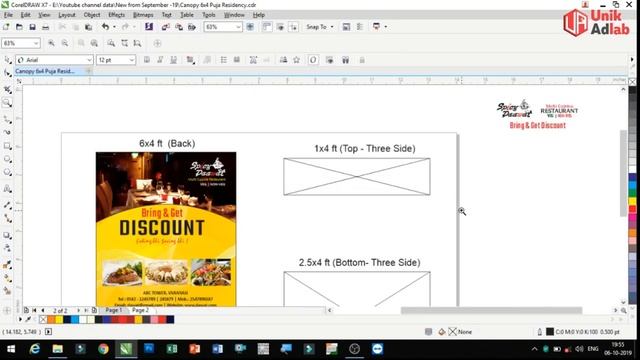
Task: Select the Drop Shadow tool
Action: (x=7, y=235)
